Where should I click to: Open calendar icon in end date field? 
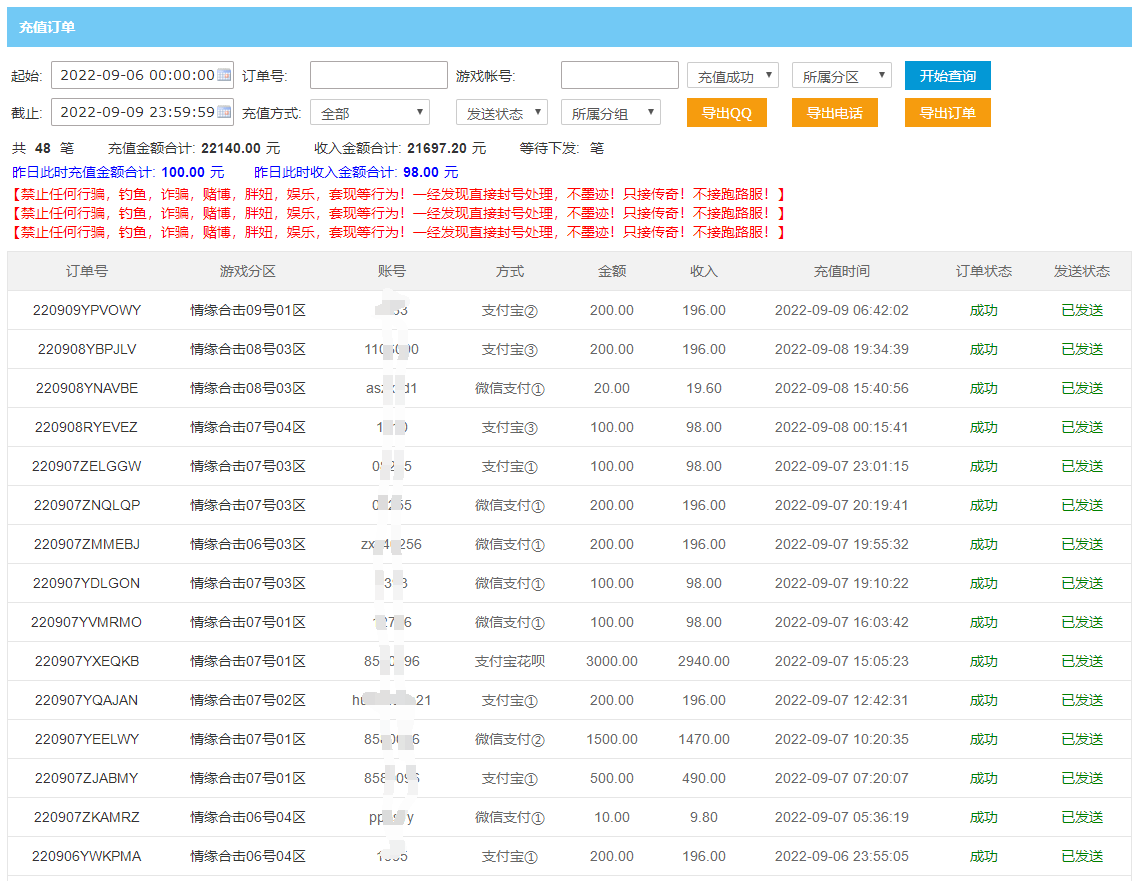click(224, 112)
